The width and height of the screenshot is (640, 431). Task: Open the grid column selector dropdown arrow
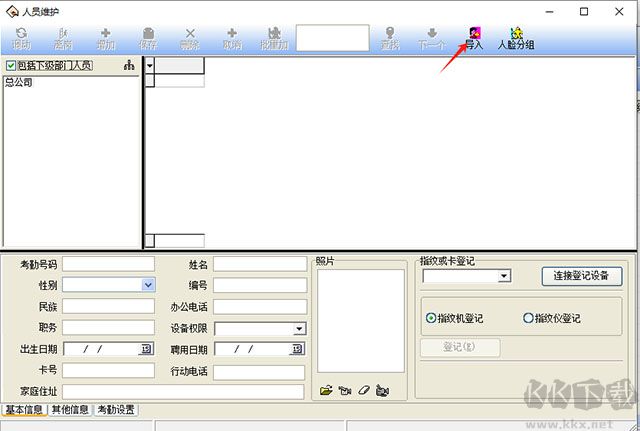(150, 66)
